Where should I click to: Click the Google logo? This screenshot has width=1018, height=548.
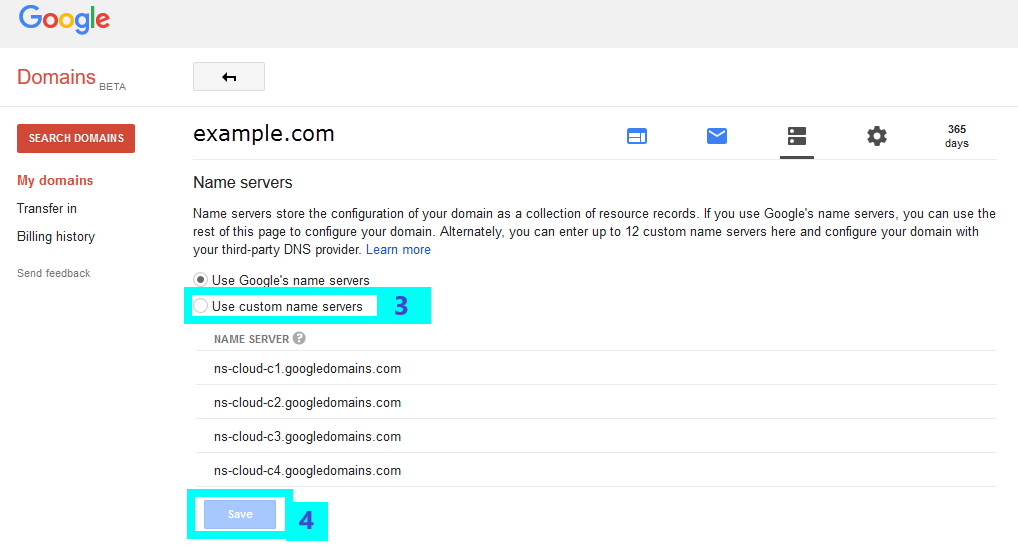click(64, 19)
